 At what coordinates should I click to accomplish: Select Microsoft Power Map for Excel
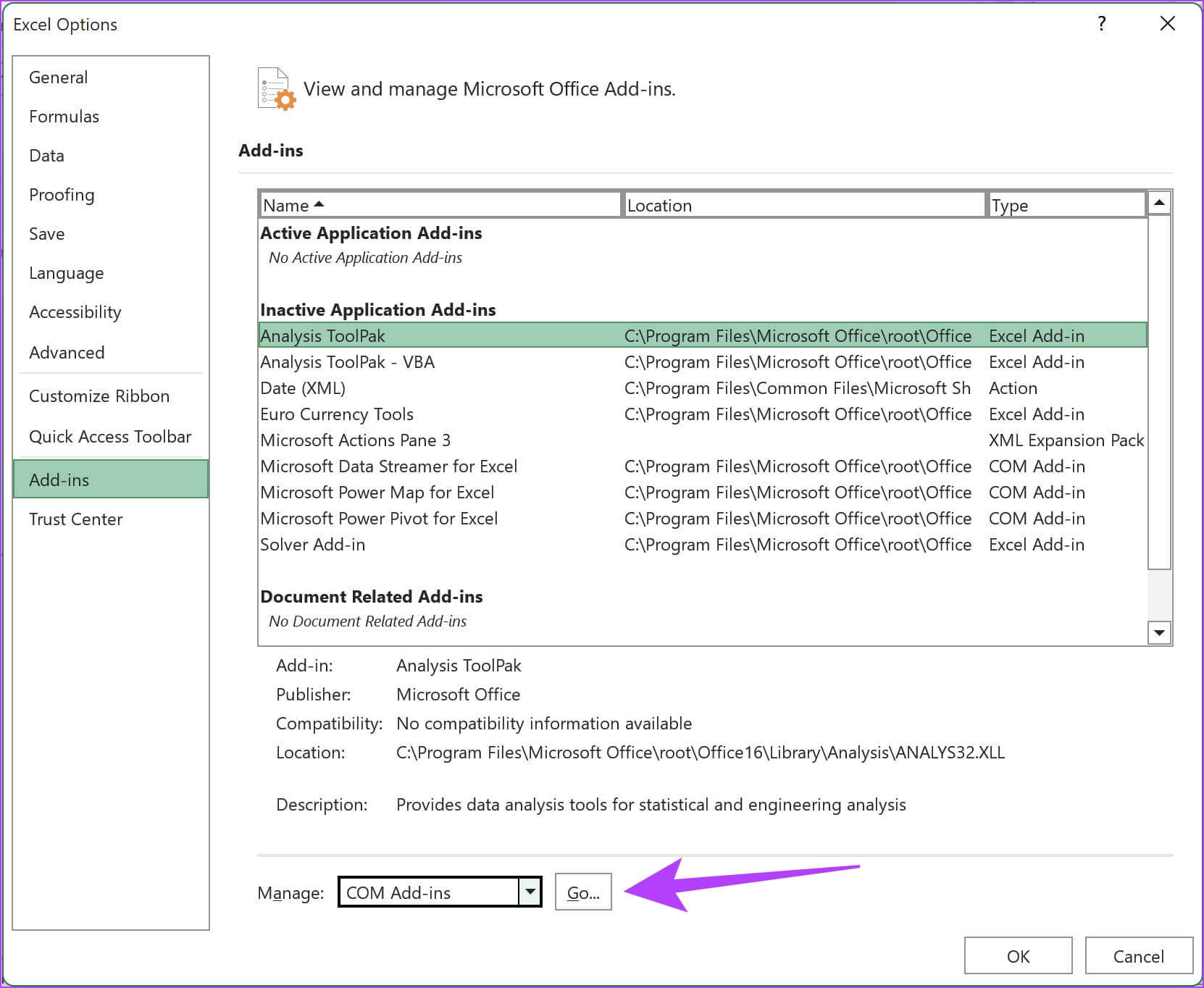[703, 492]
